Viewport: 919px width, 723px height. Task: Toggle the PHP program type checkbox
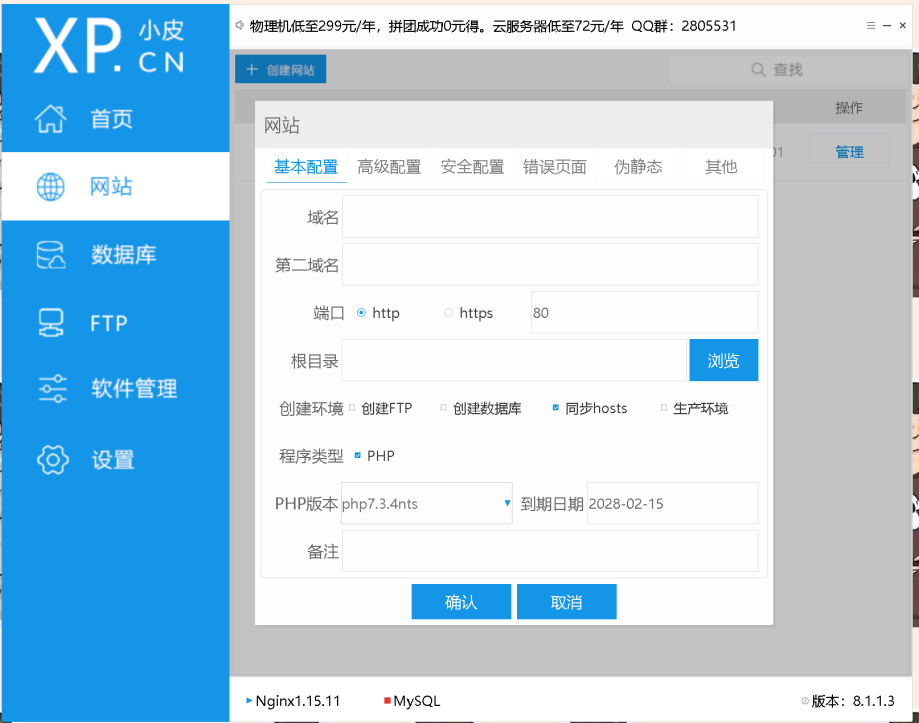[x=358, y=455]
